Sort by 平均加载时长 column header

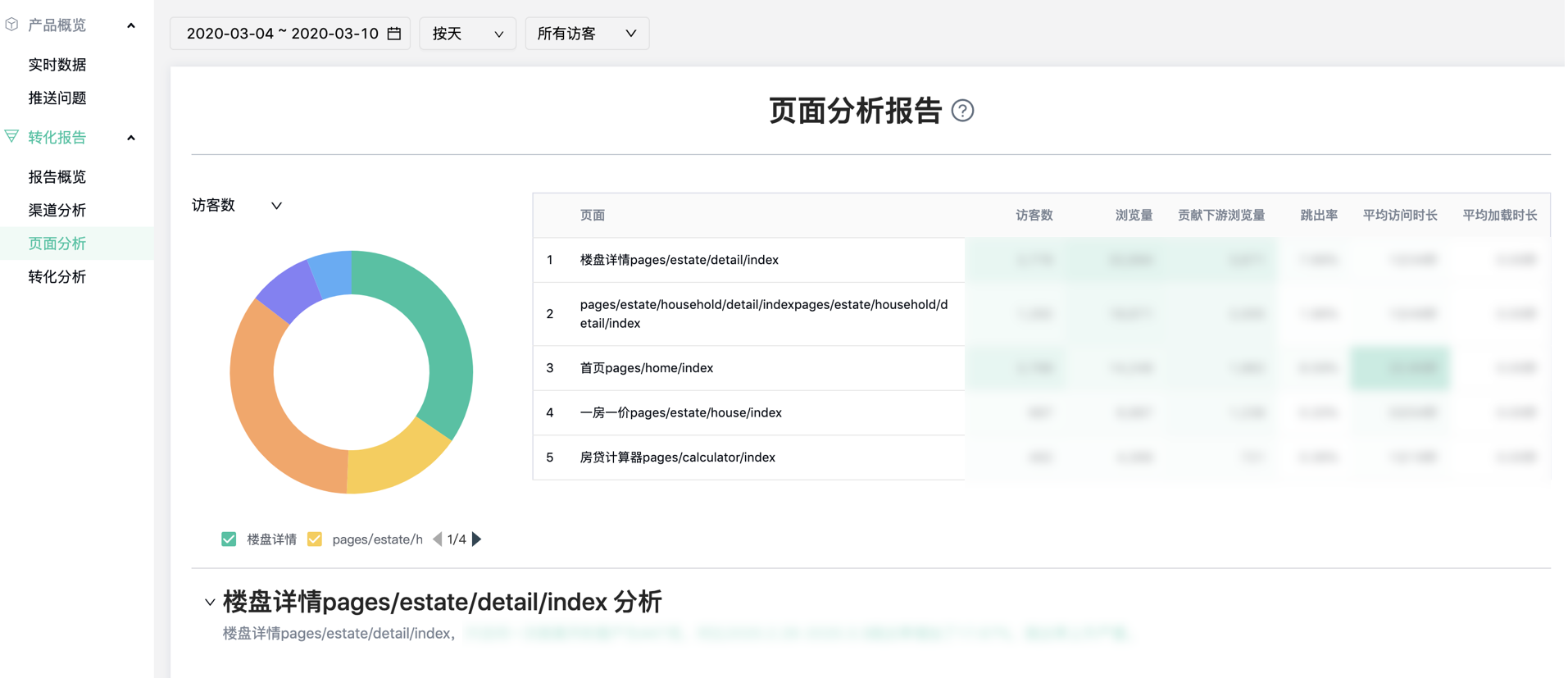[x=1500, y=215]
